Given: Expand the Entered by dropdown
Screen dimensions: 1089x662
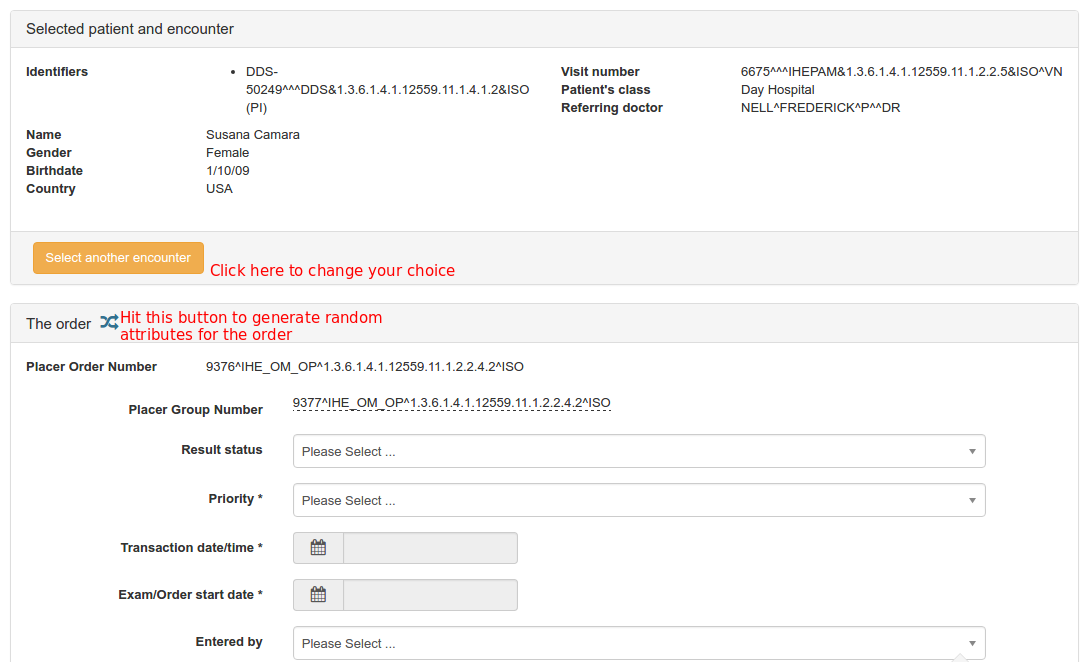Looking at the screenshot, I should tap(638, 643).
